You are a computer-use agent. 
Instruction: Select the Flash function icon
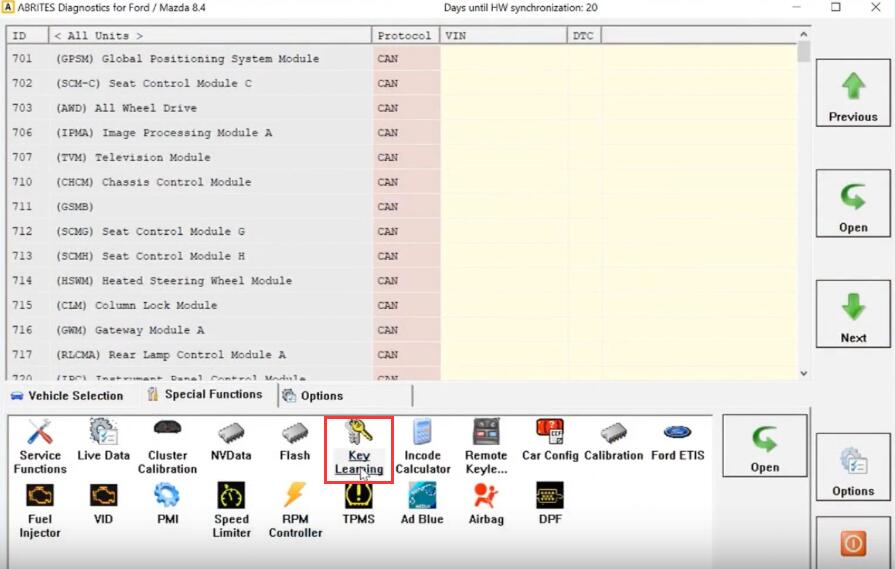[295, 440]
